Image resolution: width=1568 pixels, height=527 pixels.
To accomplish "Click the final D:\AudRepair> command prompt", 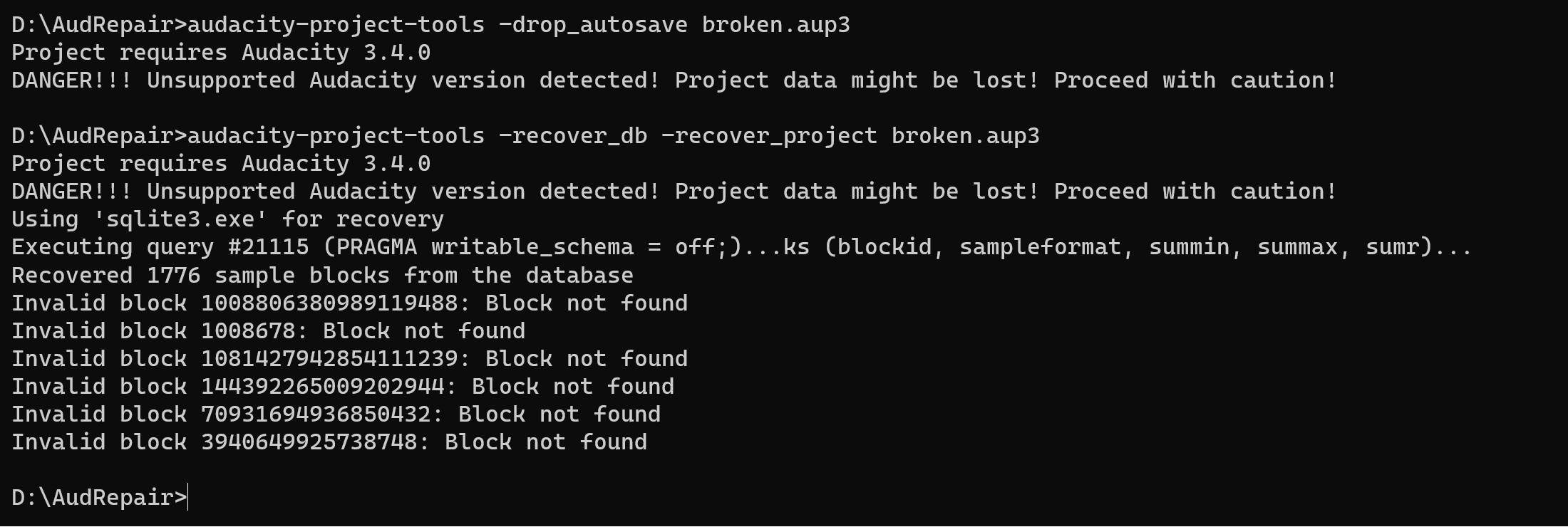I will [x=98, y=497].
